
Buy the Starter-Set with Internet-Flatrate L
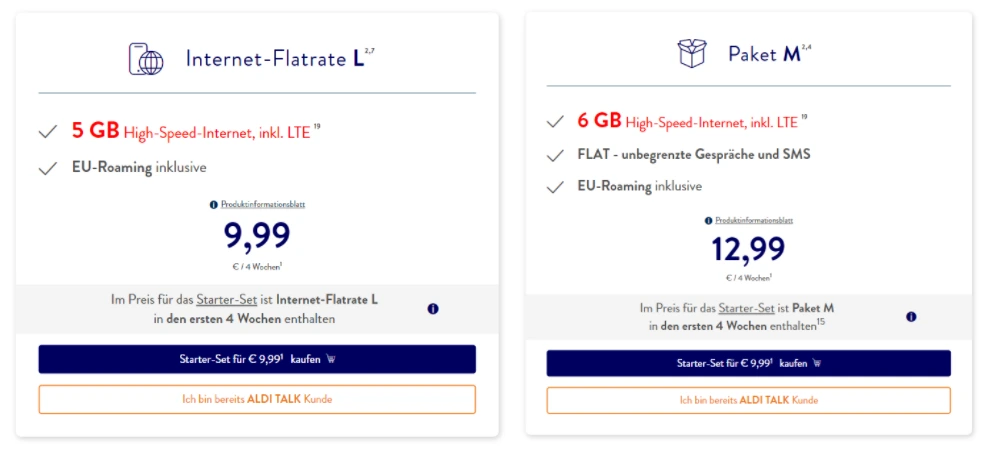tap(257, 359)
